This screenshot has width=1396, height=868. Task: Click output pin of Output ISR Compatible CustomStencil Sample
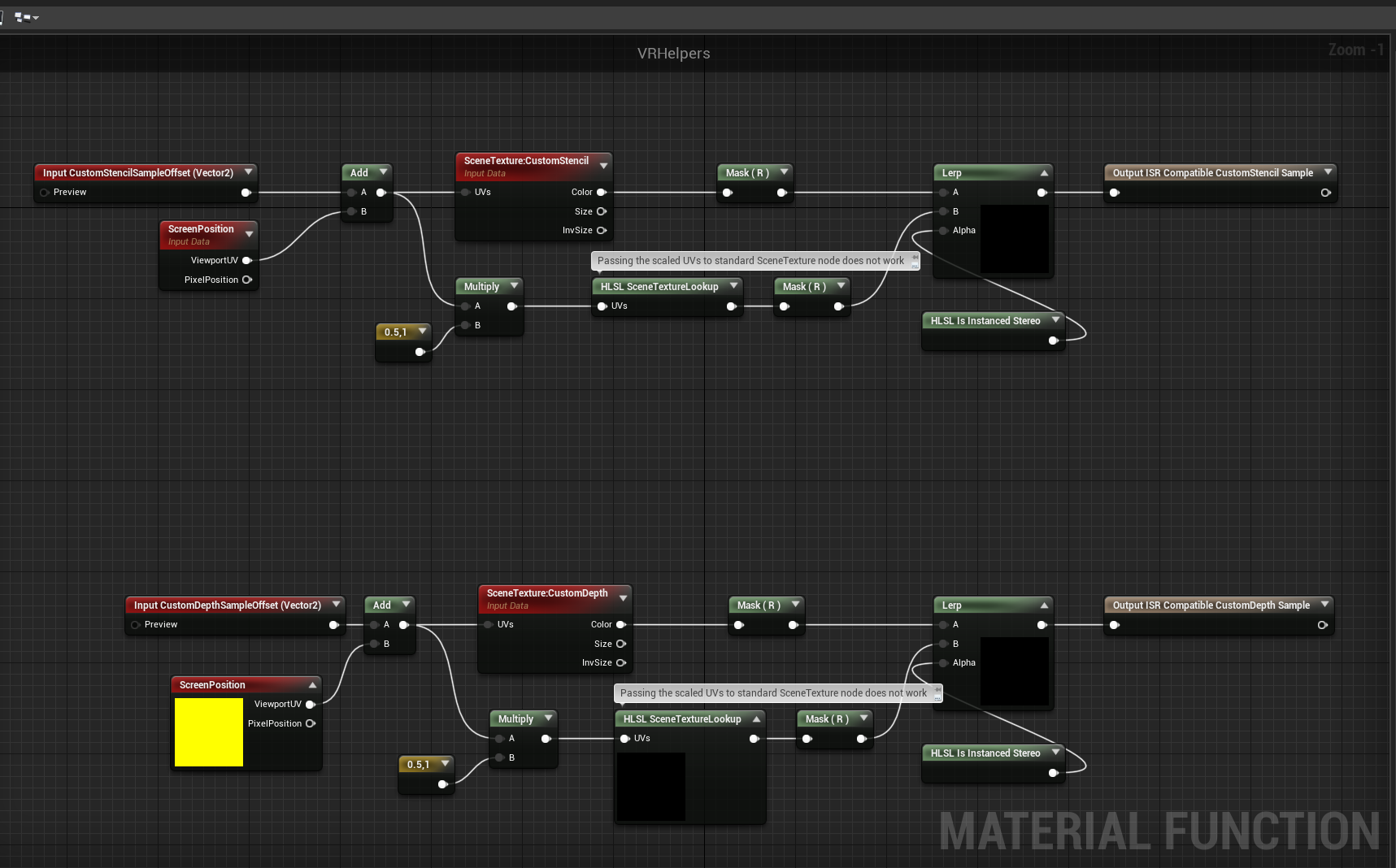[x=1325, y=193]
